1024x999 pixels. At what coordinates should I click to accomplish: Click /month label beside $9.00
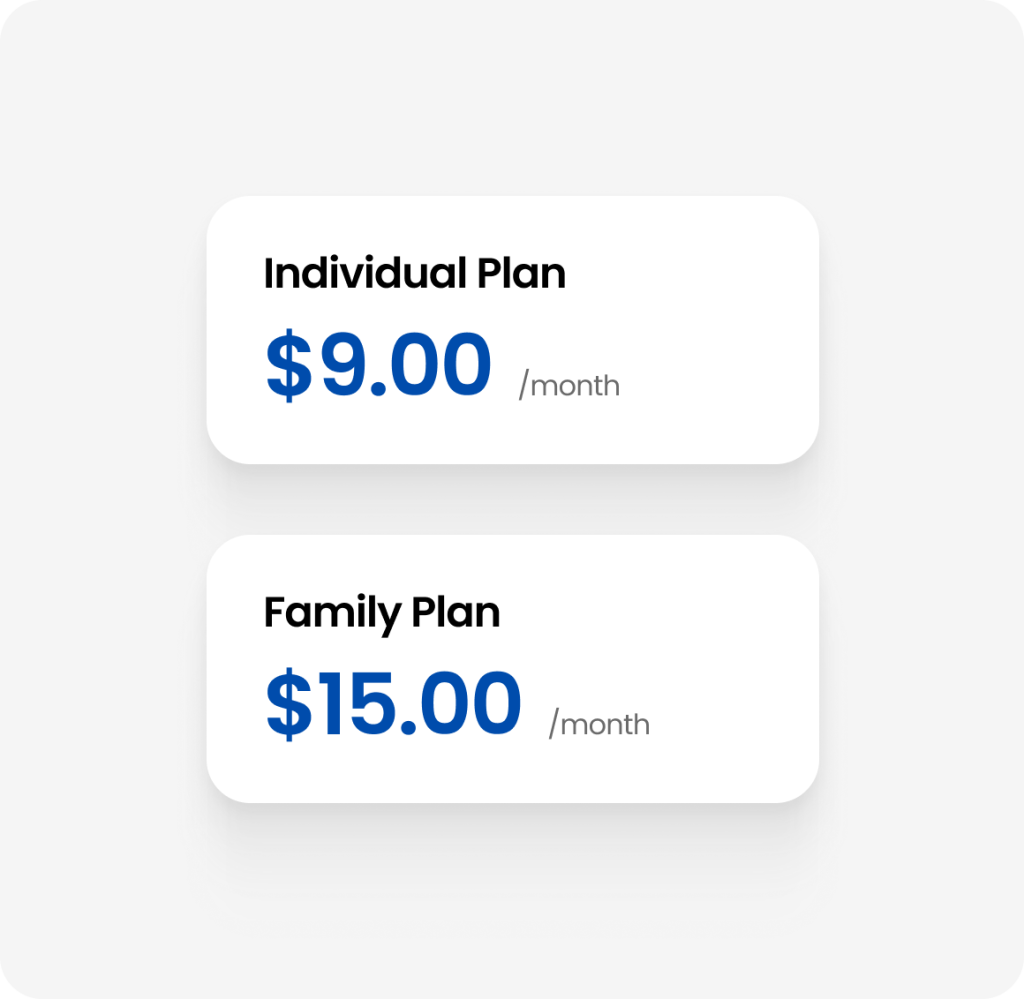(x=569, y=385)
